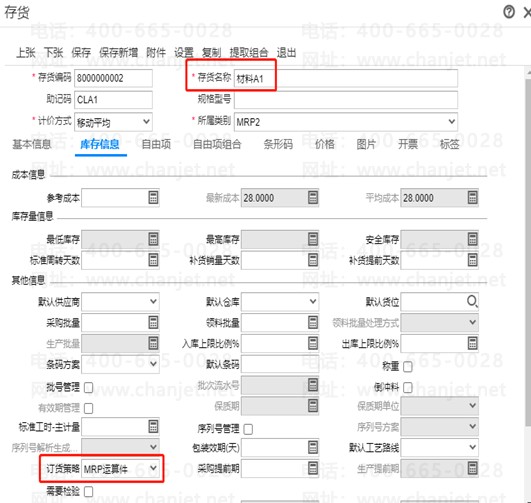The image size is (531, 503).
Task: Click the 保存 button
Action: (x=81, y=53)
